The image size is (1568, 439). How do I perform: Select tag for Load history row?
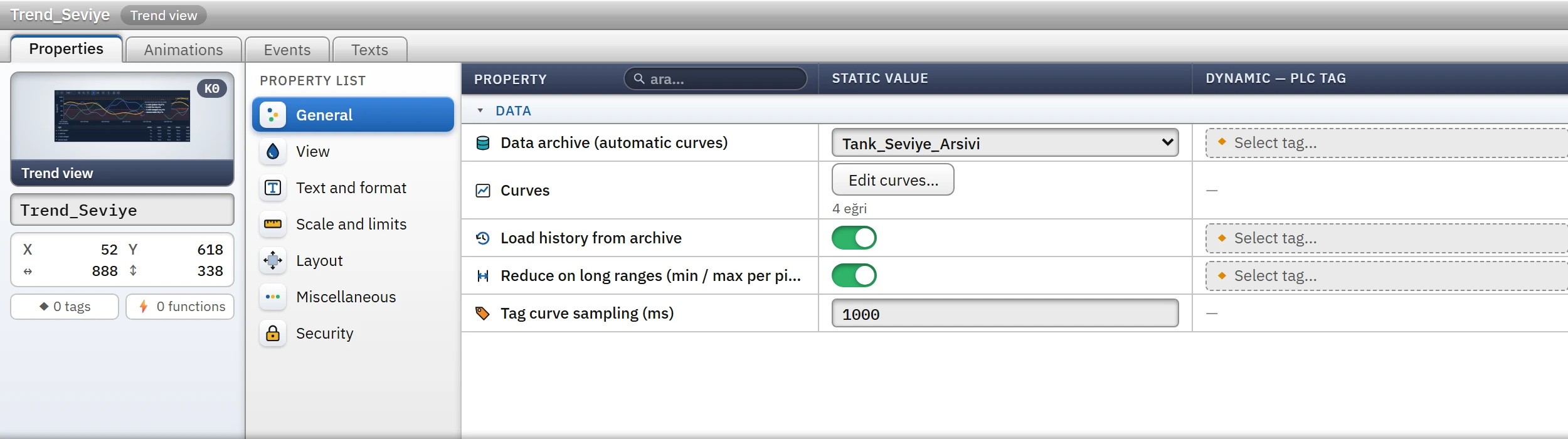coord(1386,238)
